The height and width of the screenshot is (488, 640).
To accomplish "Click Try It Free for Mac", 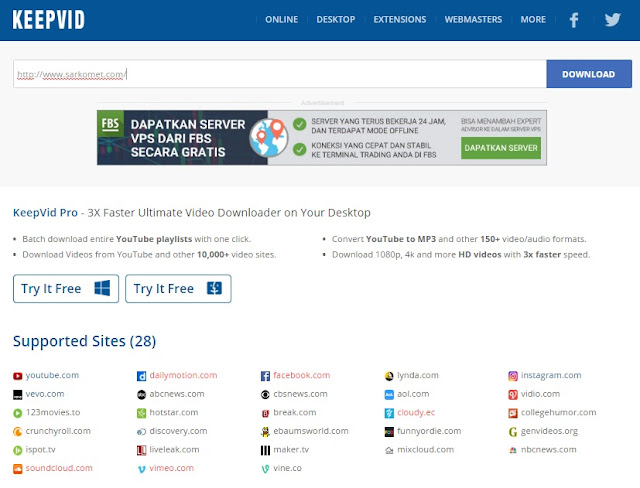I will pyautogui.click(x=178, y=288).
